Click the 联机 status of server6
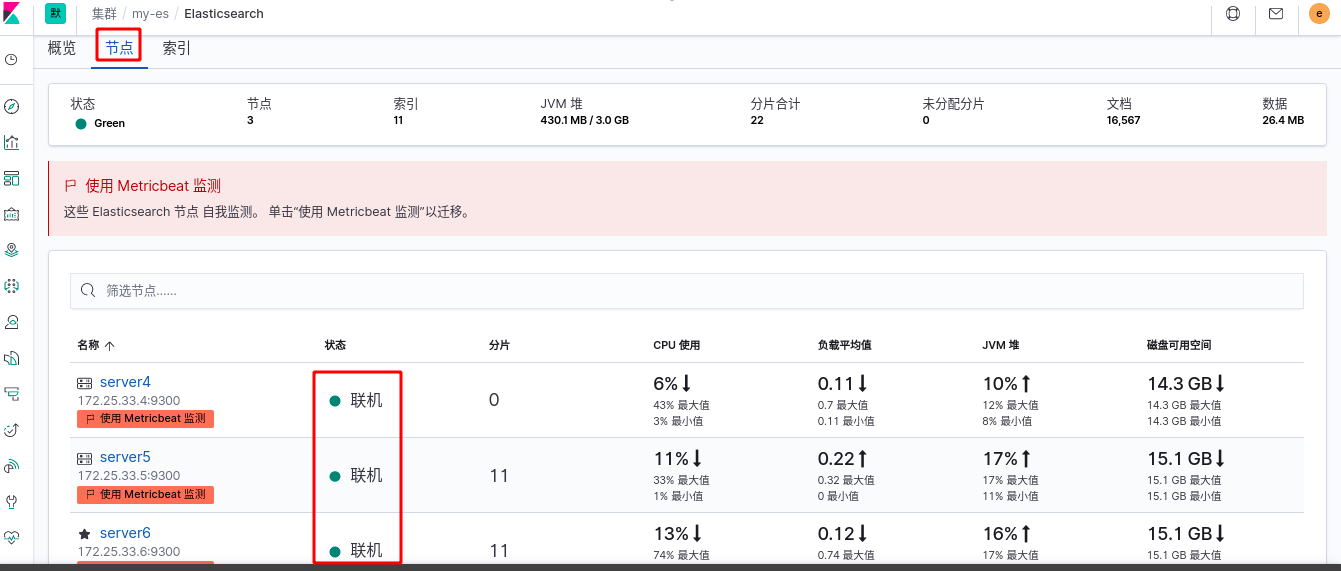This screenshot has height=571, width=1341. (366, 551)
